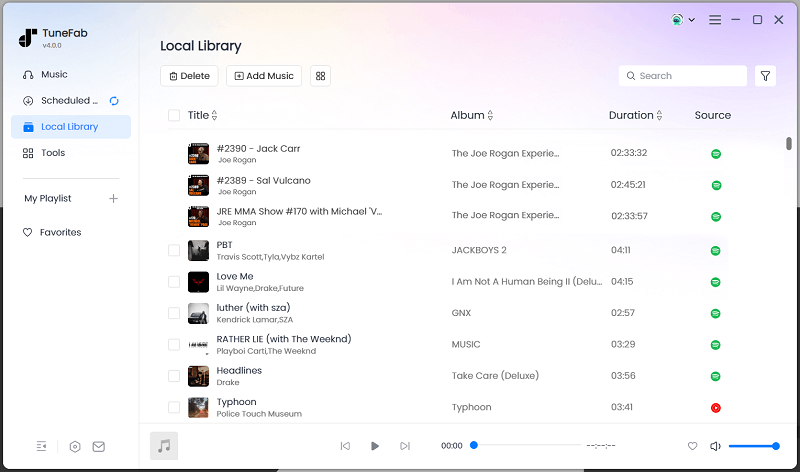Viewport: 800px width, 472px height.
Task: Switch to grid view layout
Action: tap(320, 76)
